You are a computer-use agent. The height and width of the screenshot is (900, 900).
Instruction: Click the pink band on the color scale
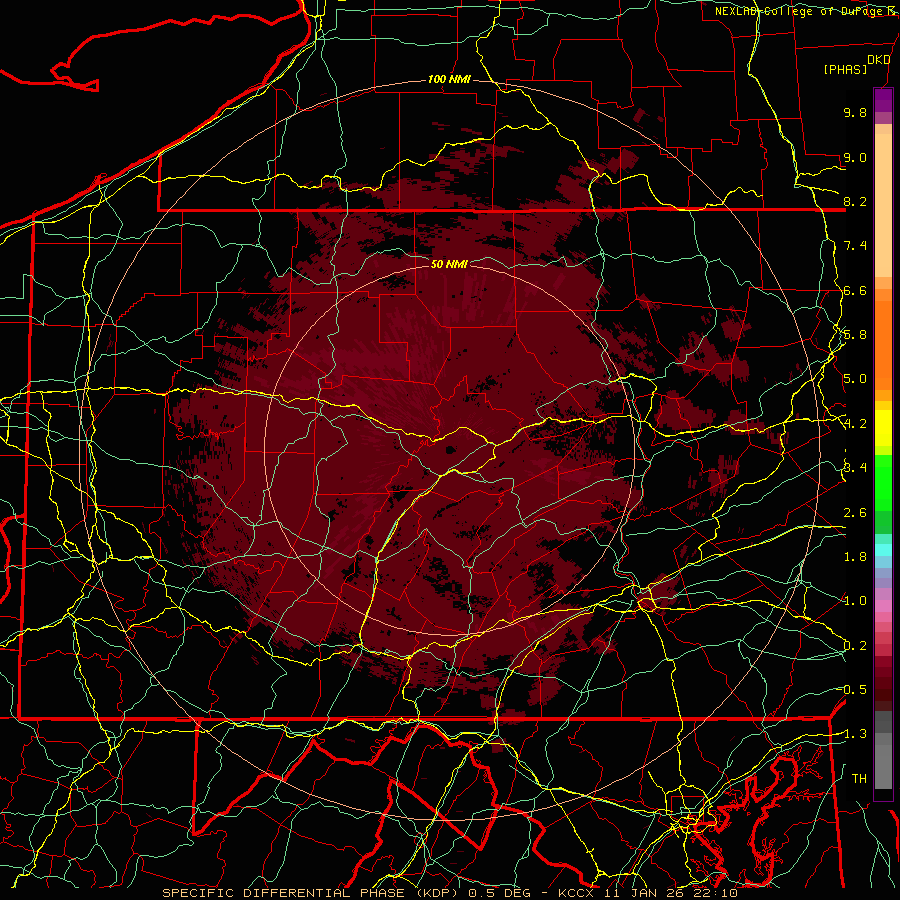click(x=883, y=606)
